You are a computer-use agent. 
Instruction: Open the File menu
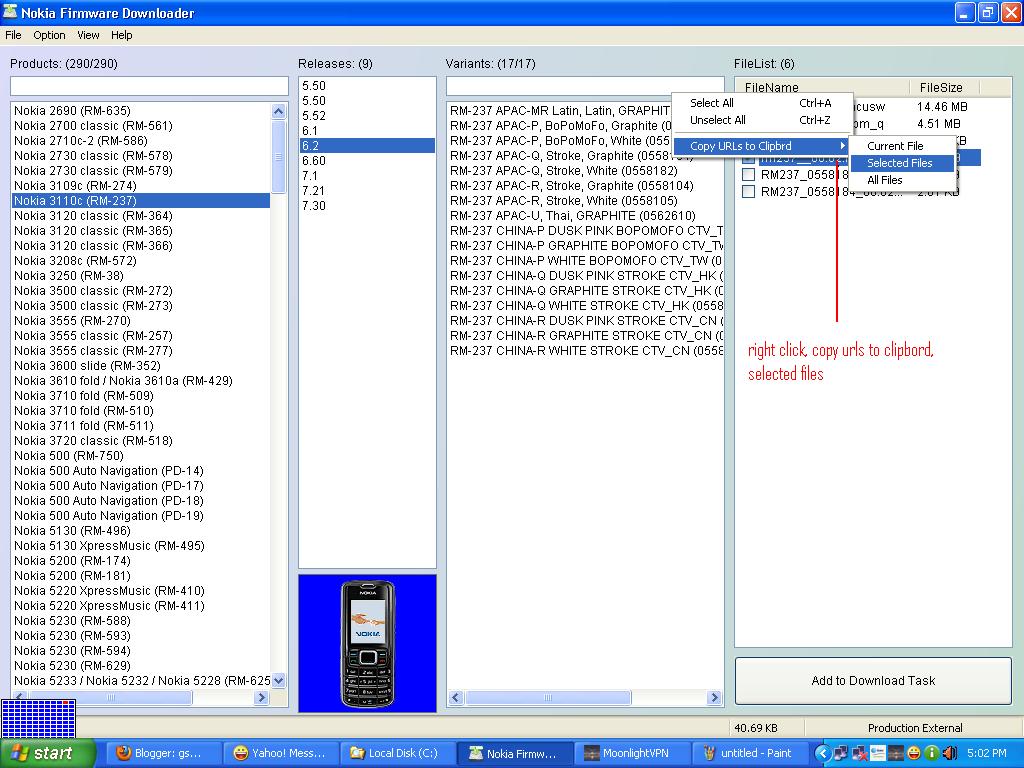coord(13,35)
